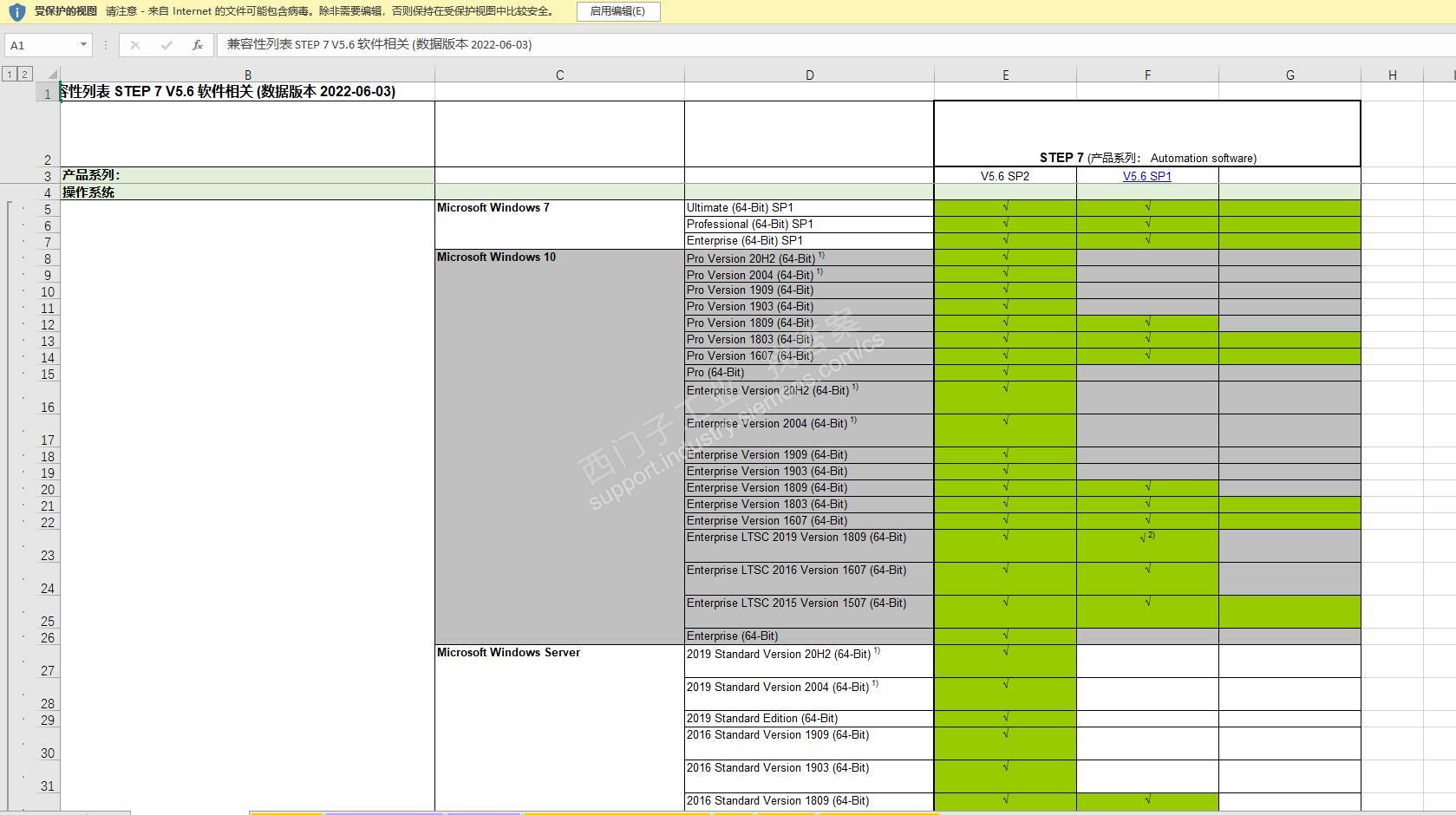Viewport: 1456px width, 815px height.
Task: Select row 31 header
Action: [48, 777]
